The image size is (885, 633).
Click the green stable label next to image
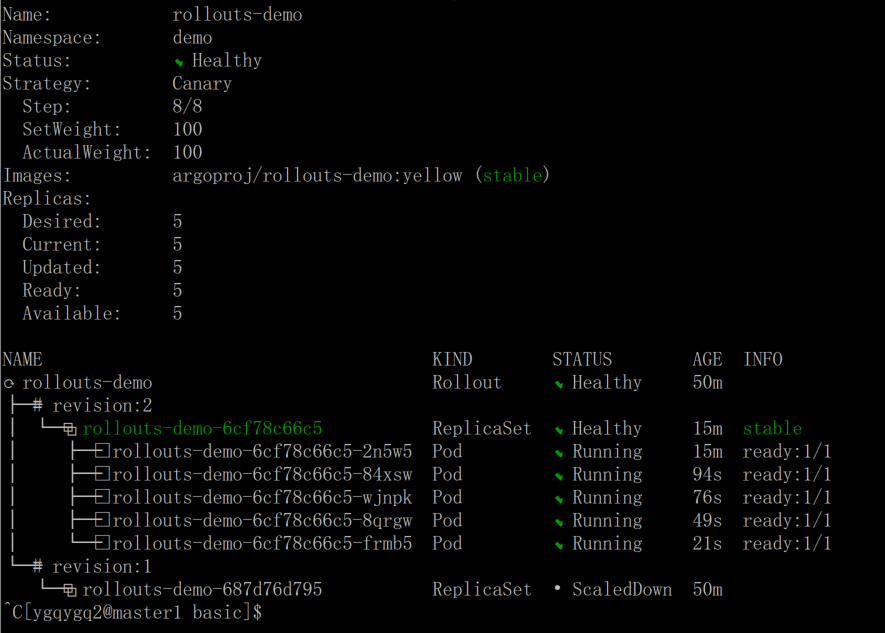[512, 175]
